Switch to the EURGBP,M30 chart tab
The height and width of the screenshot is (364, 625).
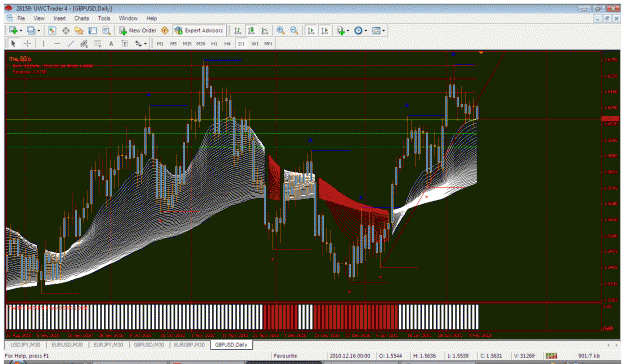coord(189,345)
